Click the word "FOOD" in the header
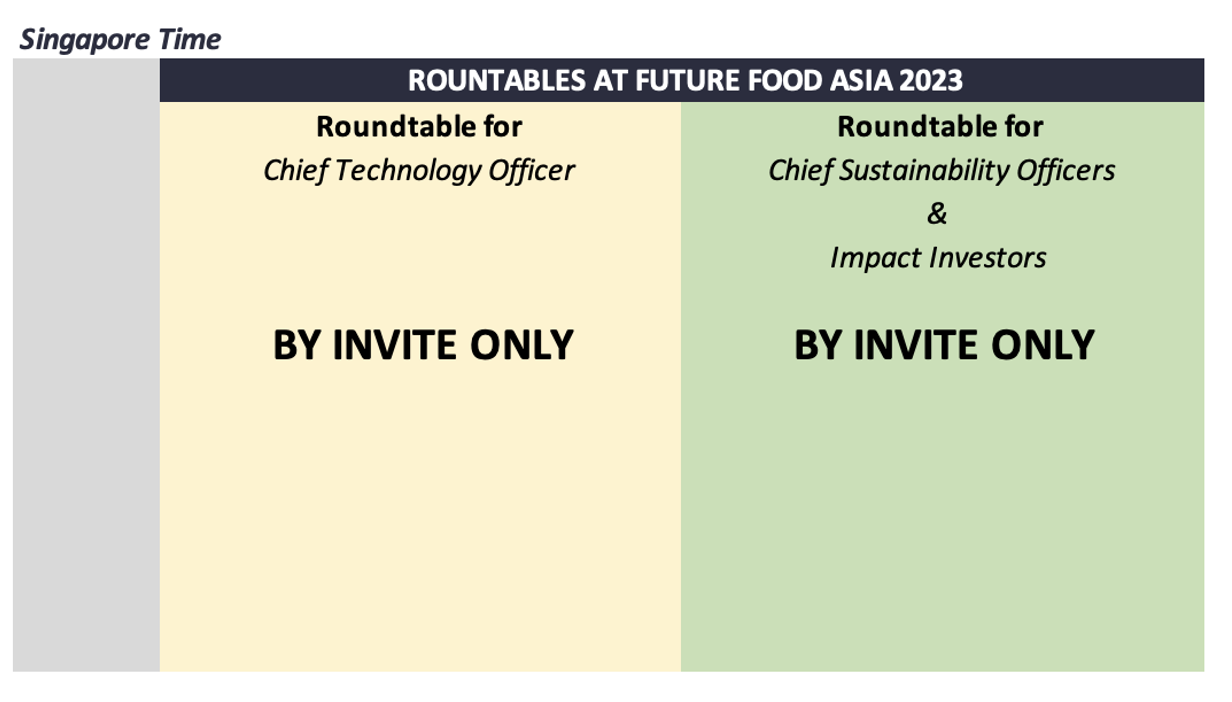The width and height of the screenshot is (1232, 702). 783,81
